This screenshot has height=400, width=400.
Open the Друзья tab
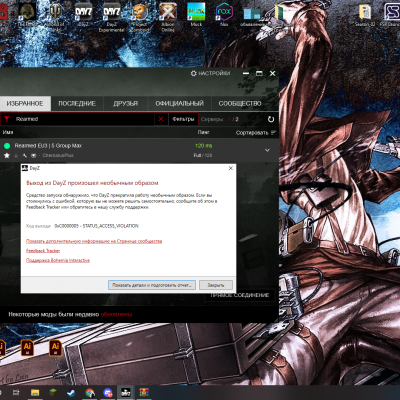coord(125,104)
